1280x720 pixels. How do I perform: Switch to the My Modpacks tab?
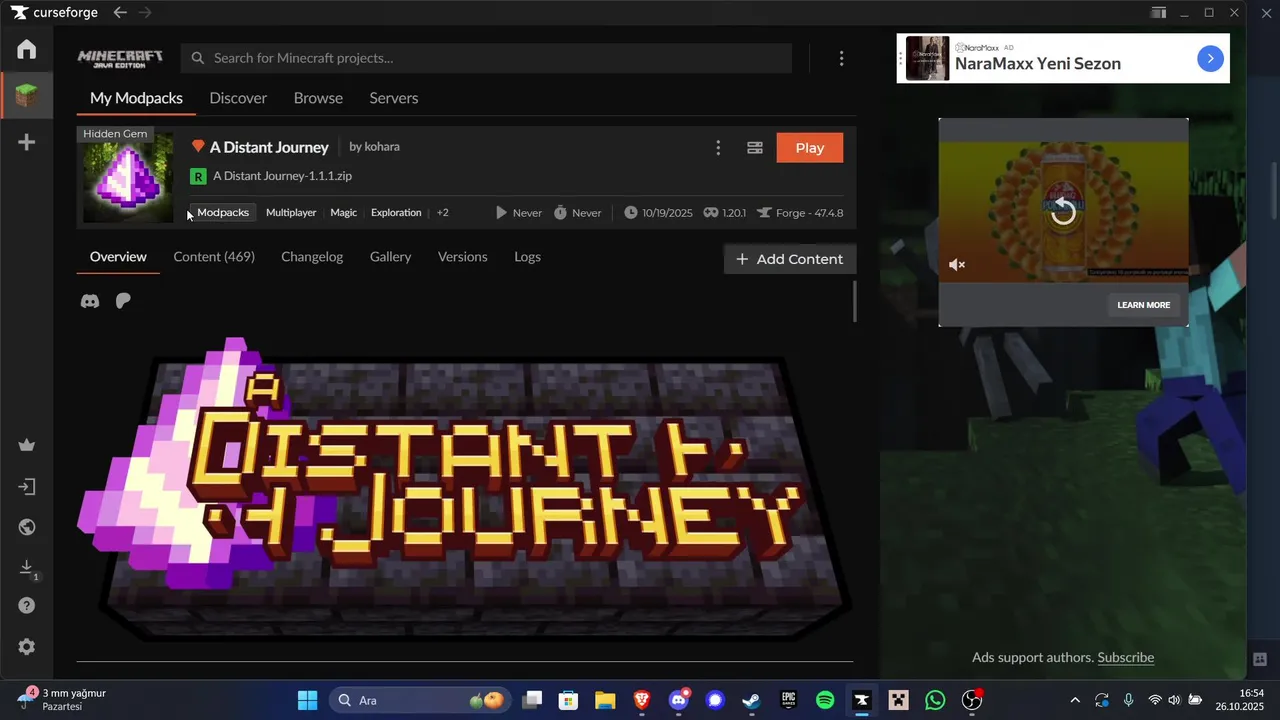click(136, 98)
